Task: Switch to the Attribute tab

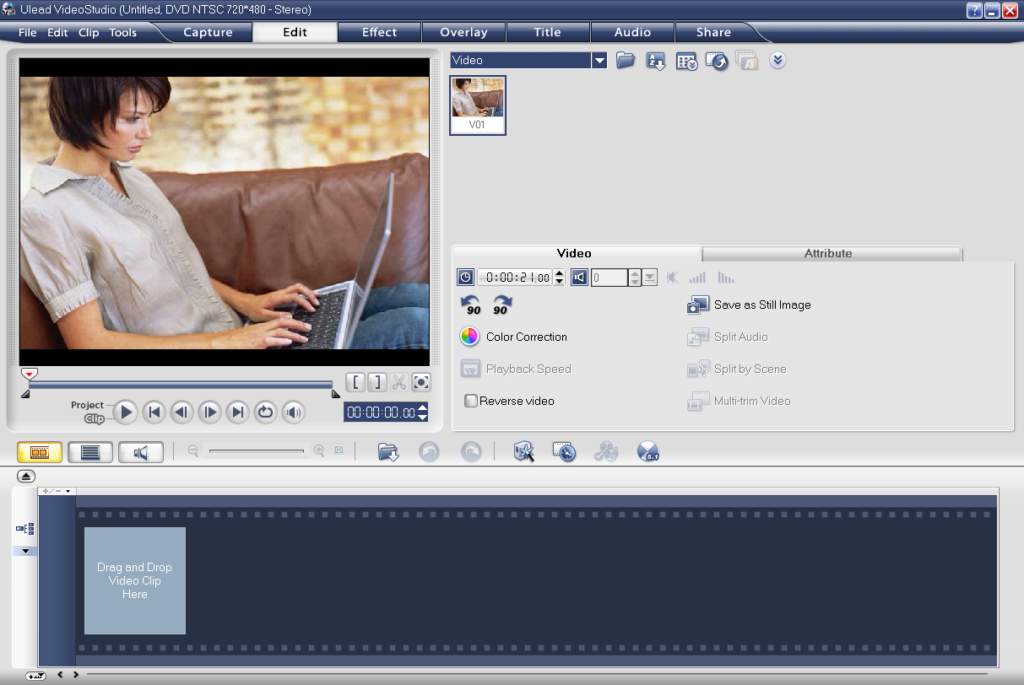Action: pos(828,254)
